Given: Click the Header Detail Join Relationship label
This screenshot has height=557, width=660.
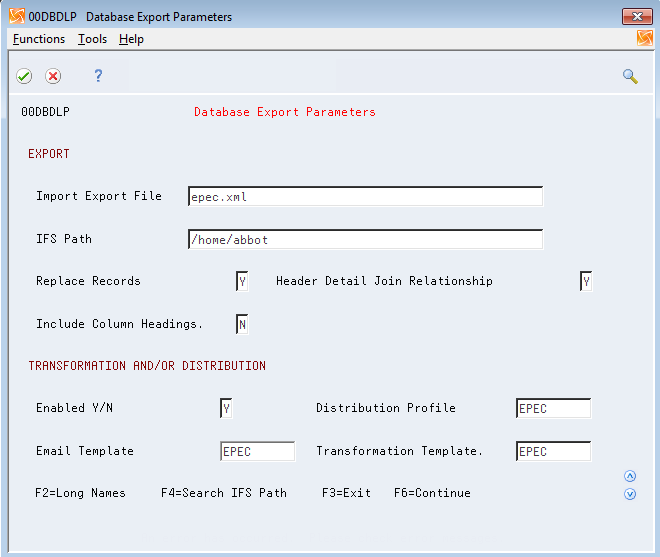Looking at the screenshot, I should tap(384, 281).
